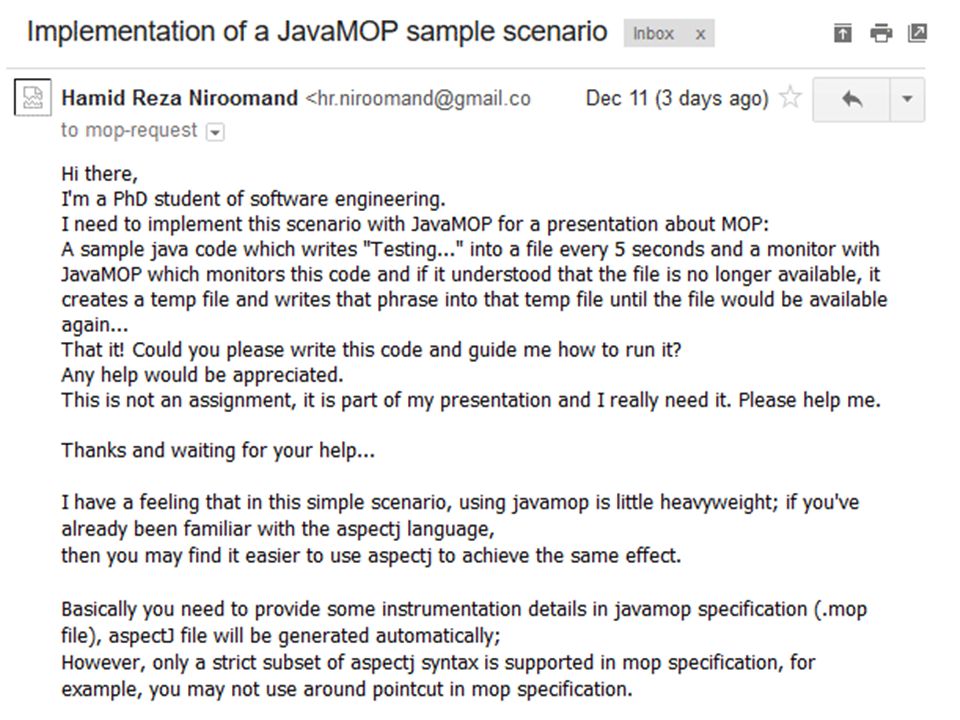Print the email using the printer icon

point(880,33)
